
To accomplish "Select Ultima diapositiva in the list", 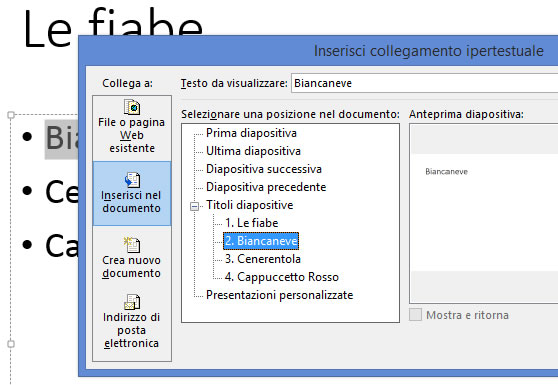I will pos(253,151).
